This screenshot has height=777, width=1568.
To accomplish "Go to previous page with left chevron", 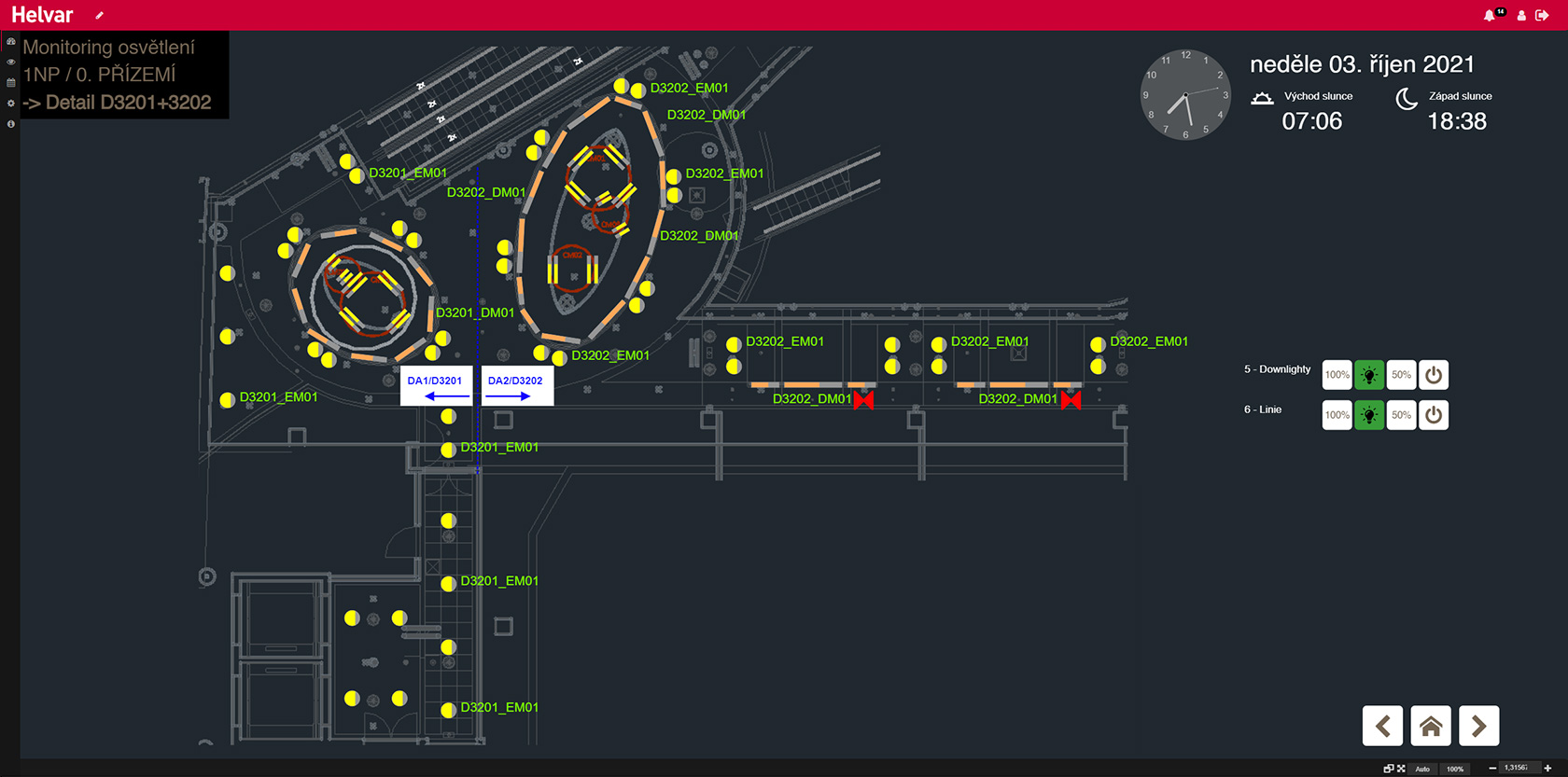I will (x=1382, y=726).
